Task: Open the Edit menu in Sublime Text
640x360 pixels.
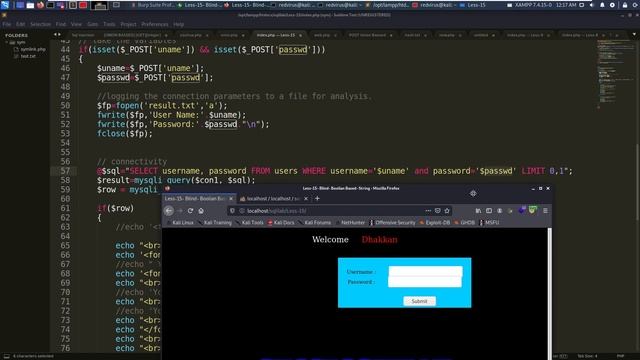Action: tap(20, 24)
